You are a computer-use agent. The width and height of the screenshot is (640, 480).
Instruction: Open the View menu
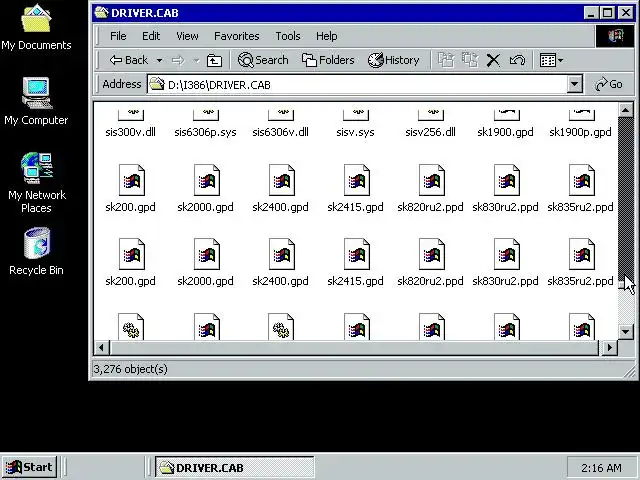click(x=187, y=36)
